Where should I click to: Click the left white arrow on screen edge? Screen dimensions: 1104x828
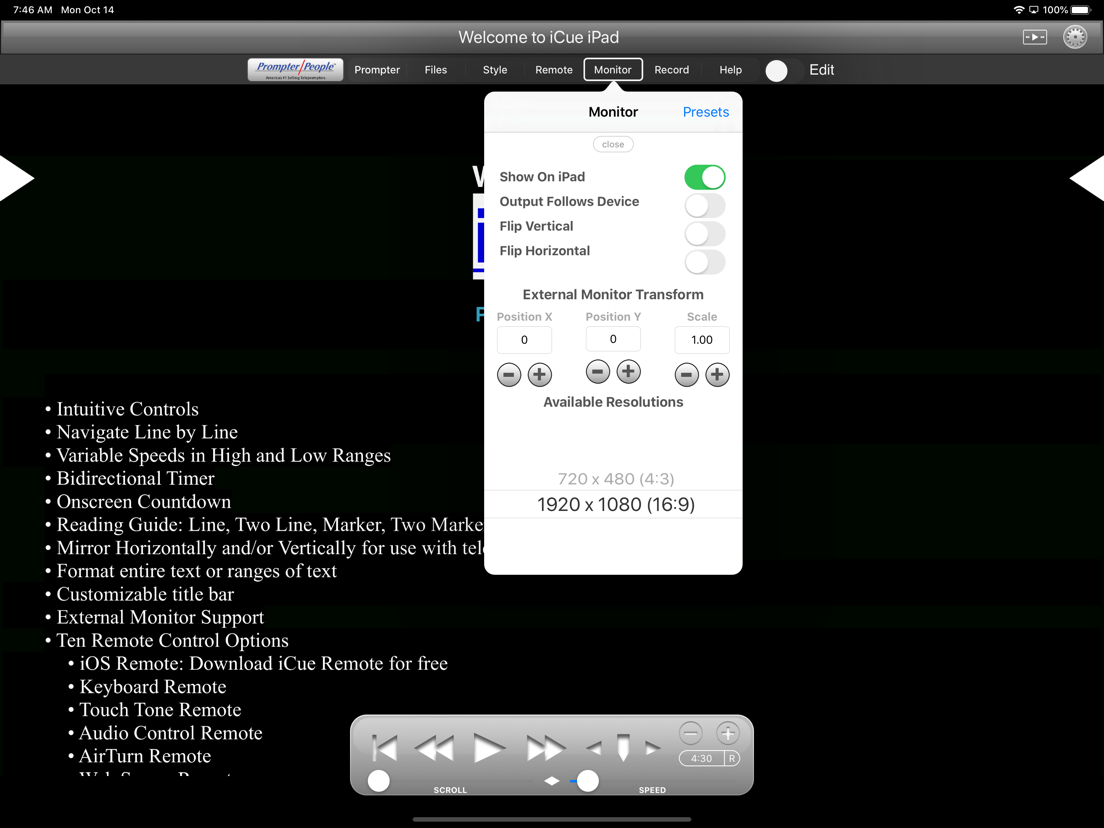(x=16, y=178)
